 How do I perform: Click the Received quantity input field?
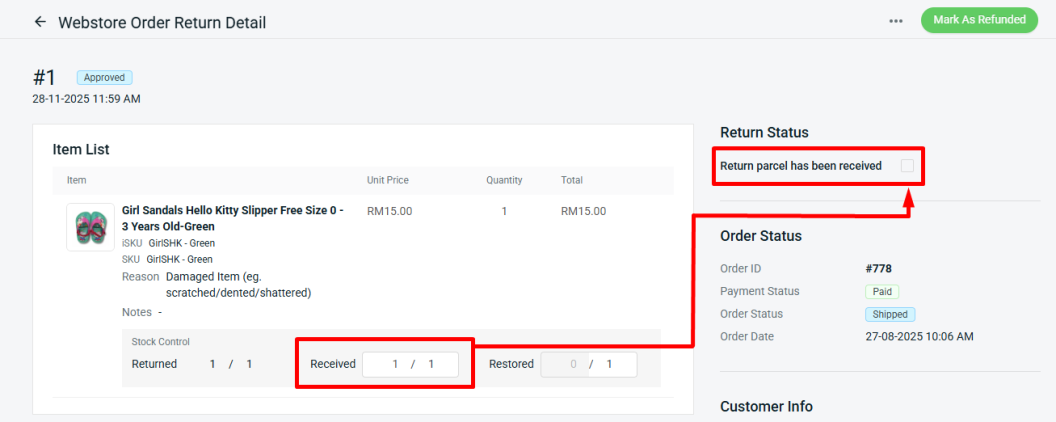(410, 364)
